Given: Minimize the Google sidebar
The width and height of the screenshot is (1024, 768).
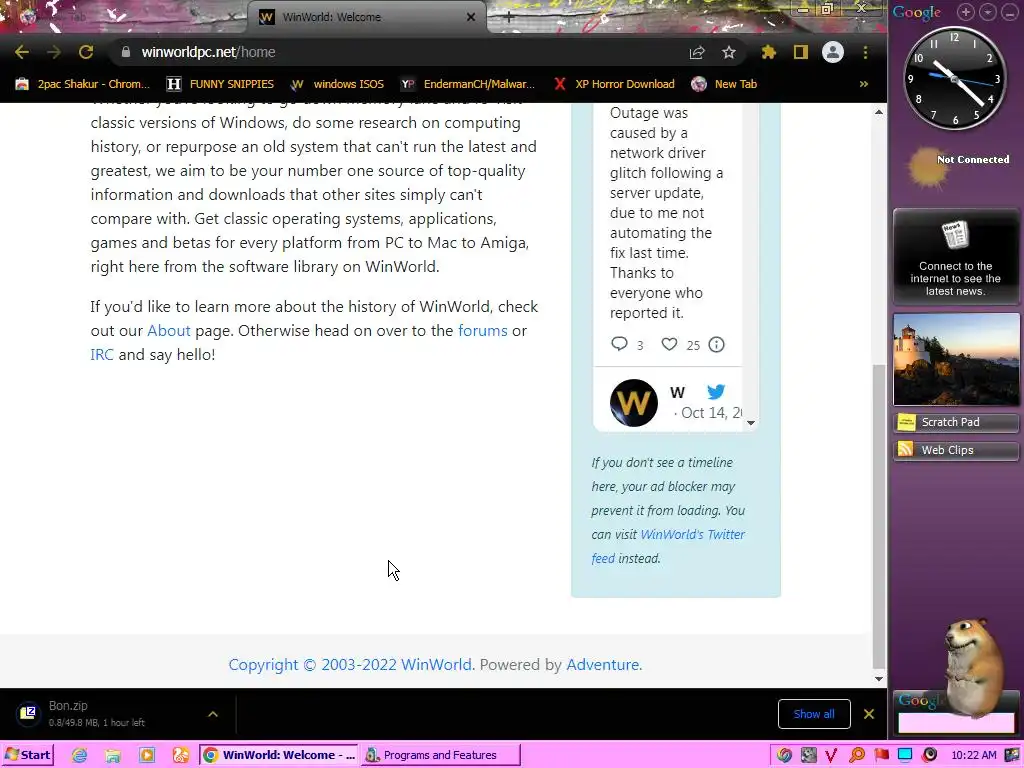Looking at the screenshot, I should [1010, 12].
